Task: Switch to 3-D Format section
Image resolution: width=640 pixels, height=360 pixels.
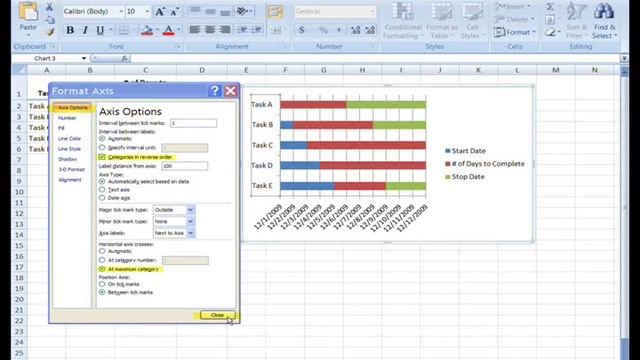Action: pos(71,169)
